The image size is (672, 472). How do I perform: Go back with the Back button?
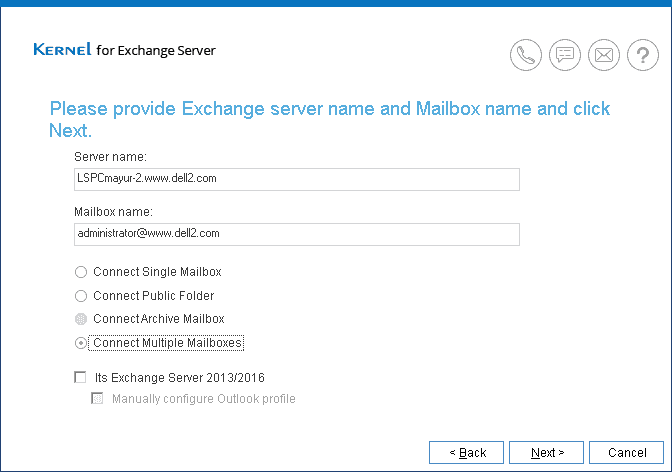tap(466, 452)
